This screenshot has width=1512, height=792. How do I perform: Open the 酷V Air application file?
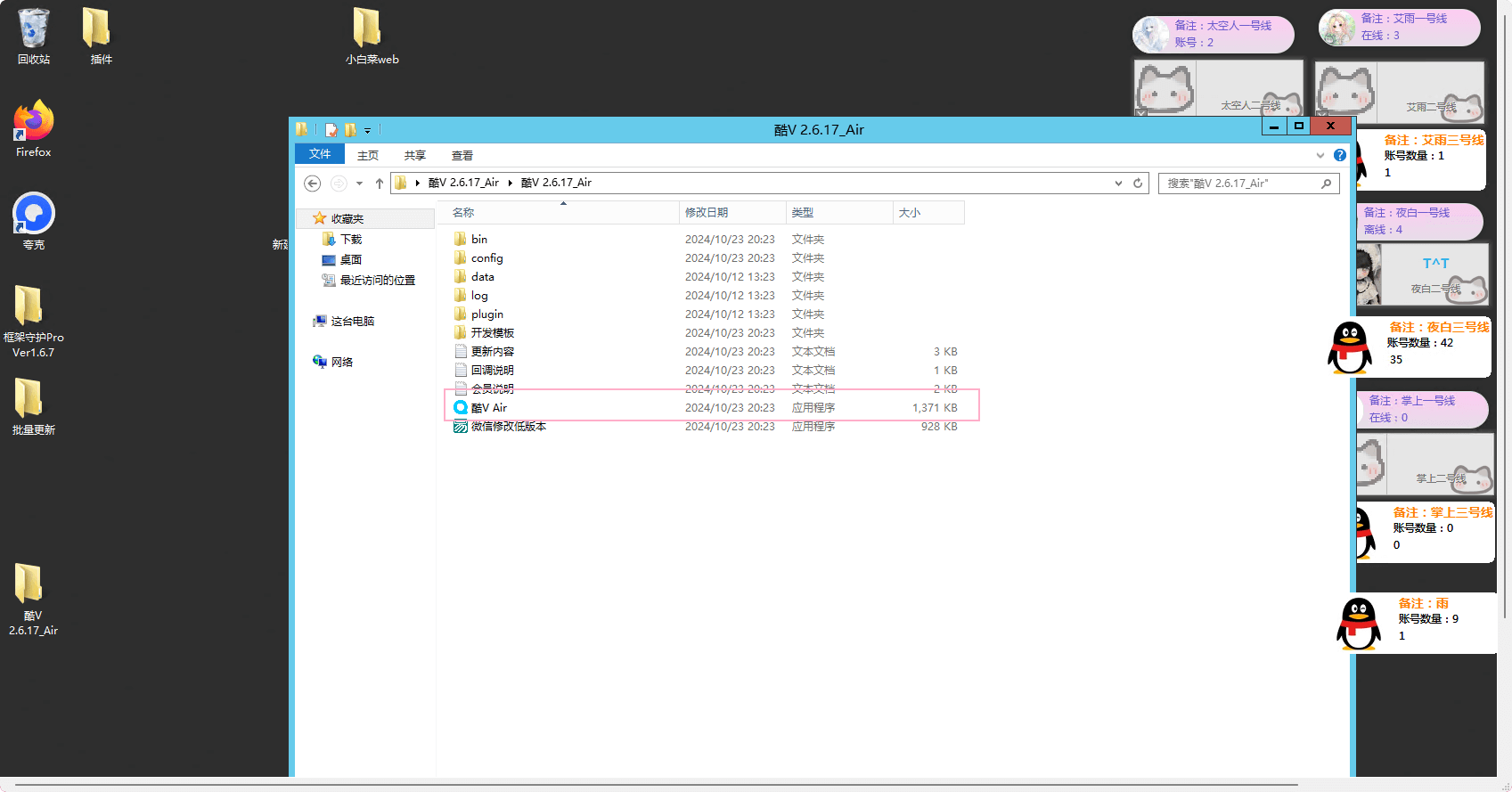(489, 408)
